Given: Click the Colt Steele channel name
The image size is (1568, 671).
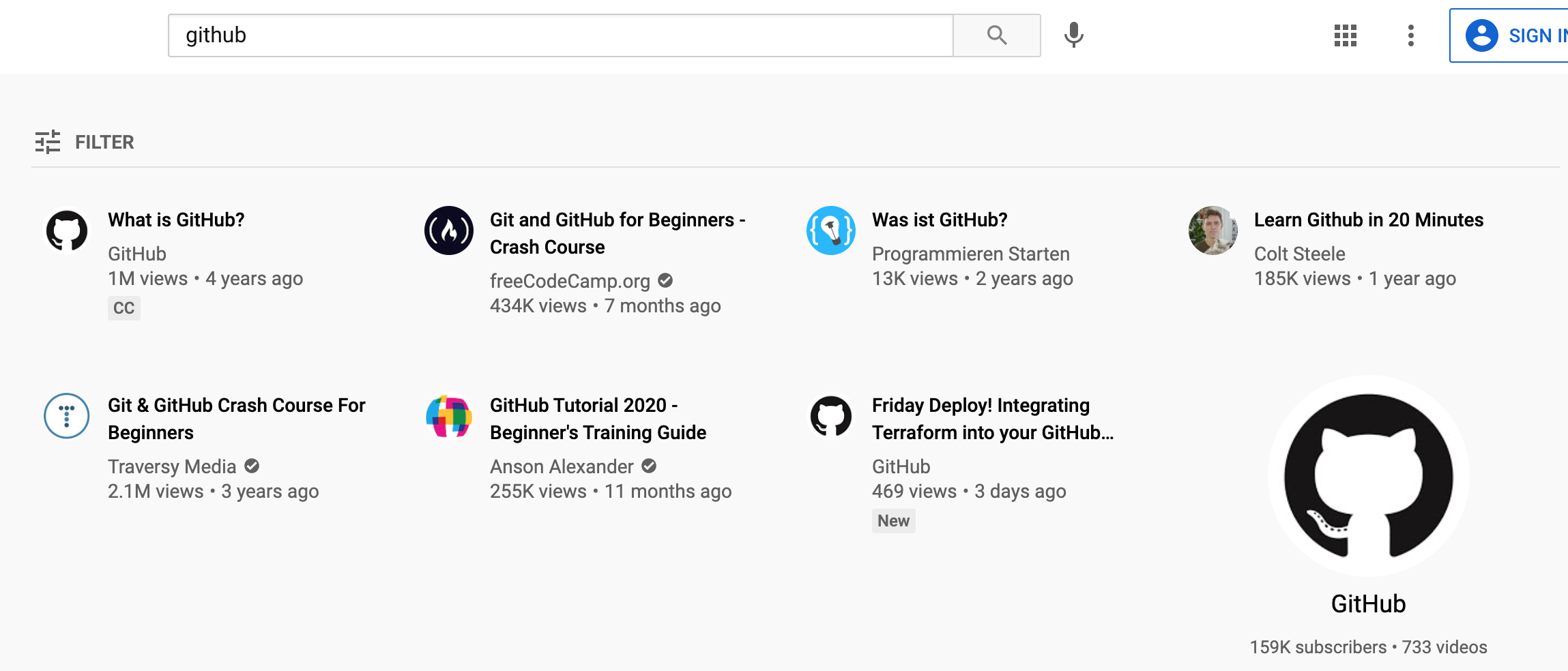Looking at the screenshot, I should tap(1300, 254).
